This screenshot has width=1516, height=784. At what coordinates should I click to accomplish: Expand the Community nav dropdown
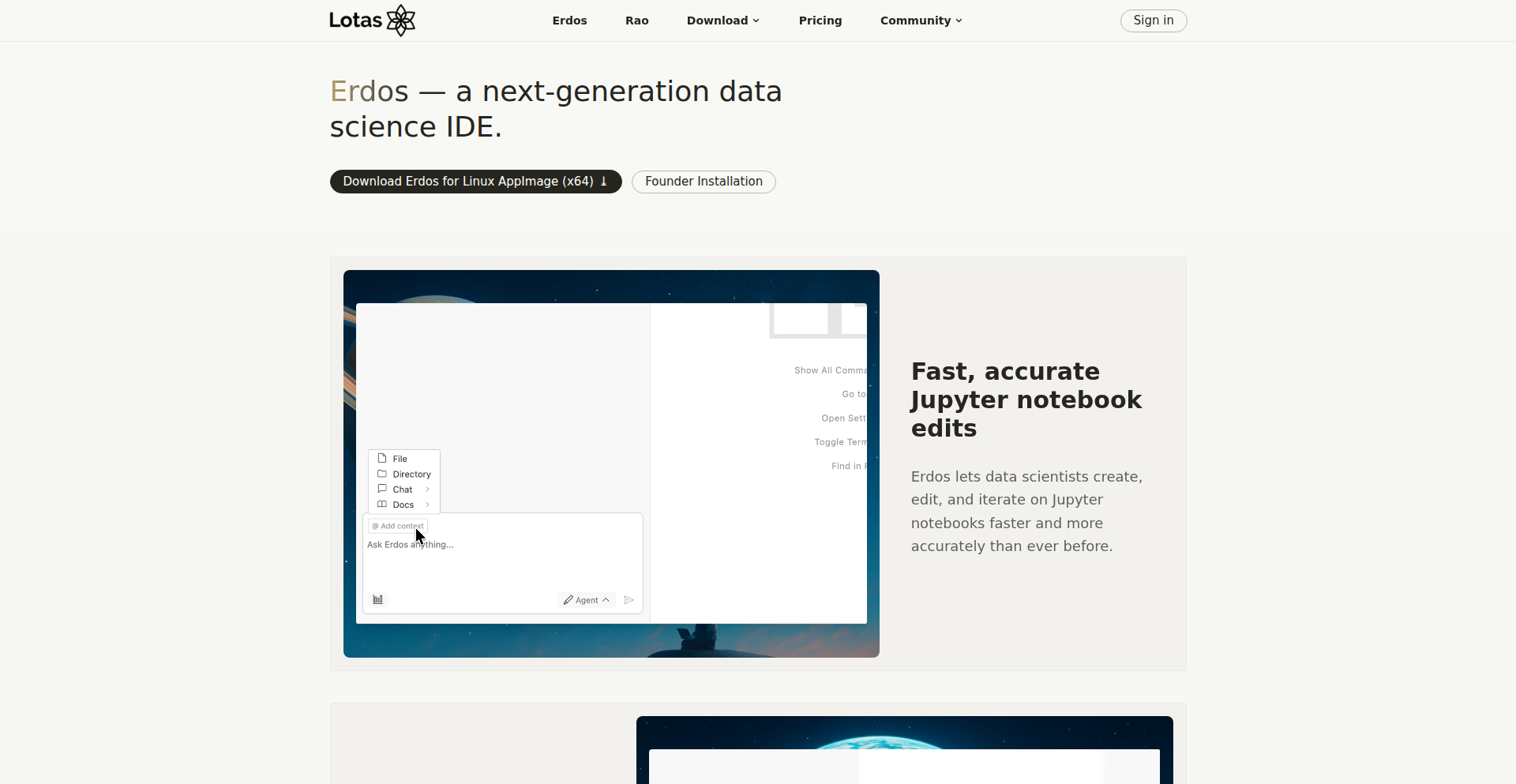921,21
